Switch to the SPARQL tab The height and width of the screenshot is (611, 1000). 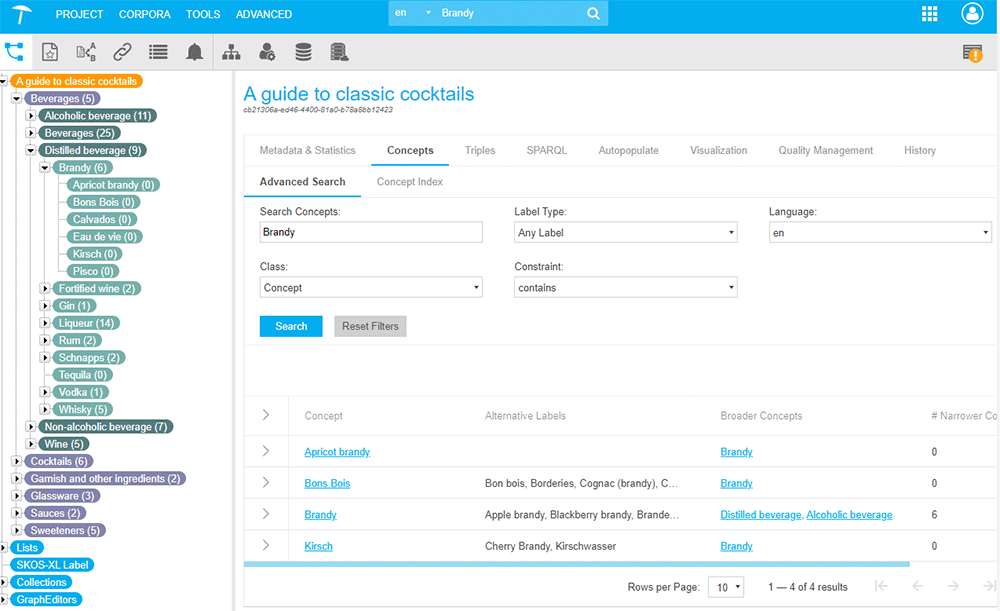coord(546,150)
